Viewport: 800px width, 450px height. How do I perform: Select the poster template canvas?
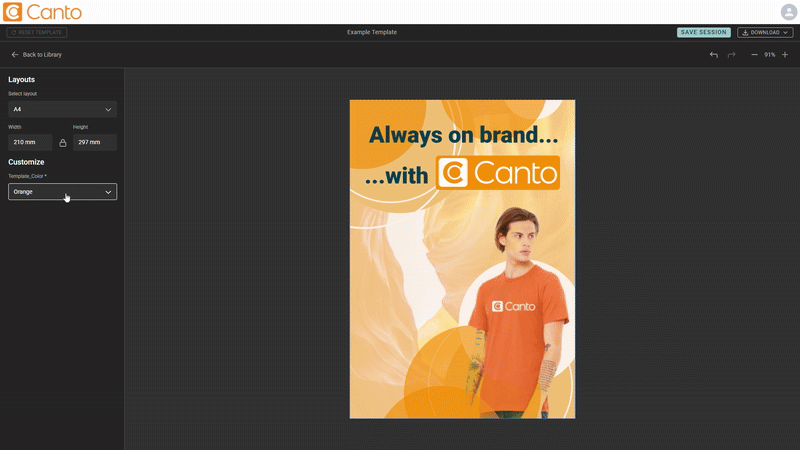click(x=462, y=259)
